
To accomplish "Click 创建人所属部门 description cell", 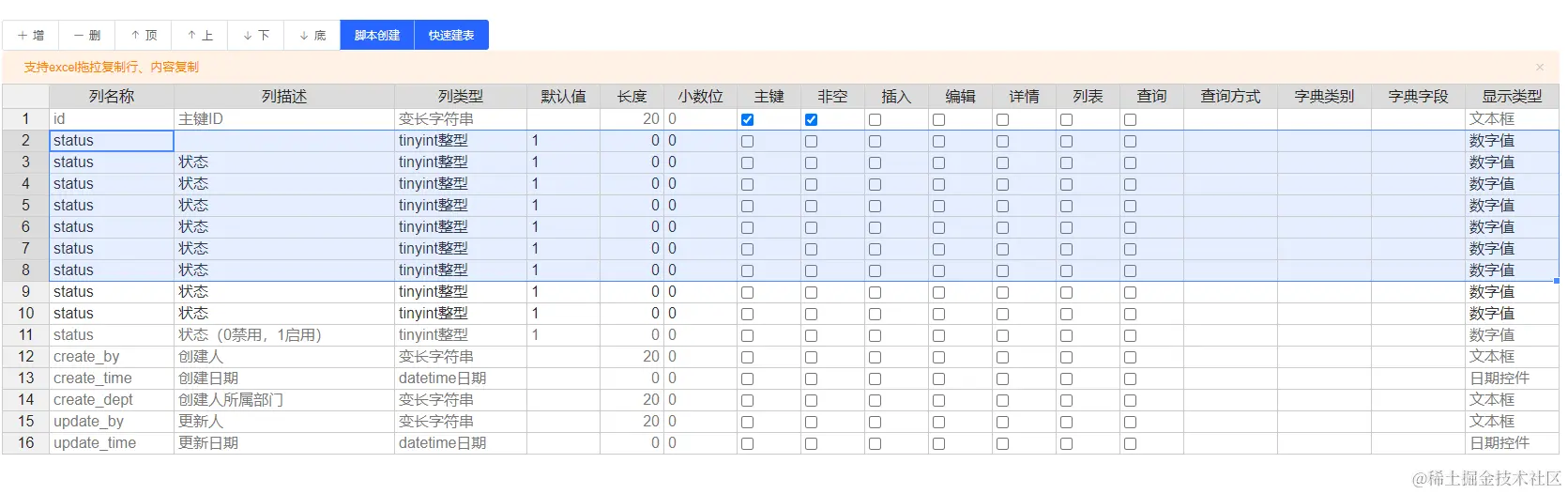I will tap(284, 400).
